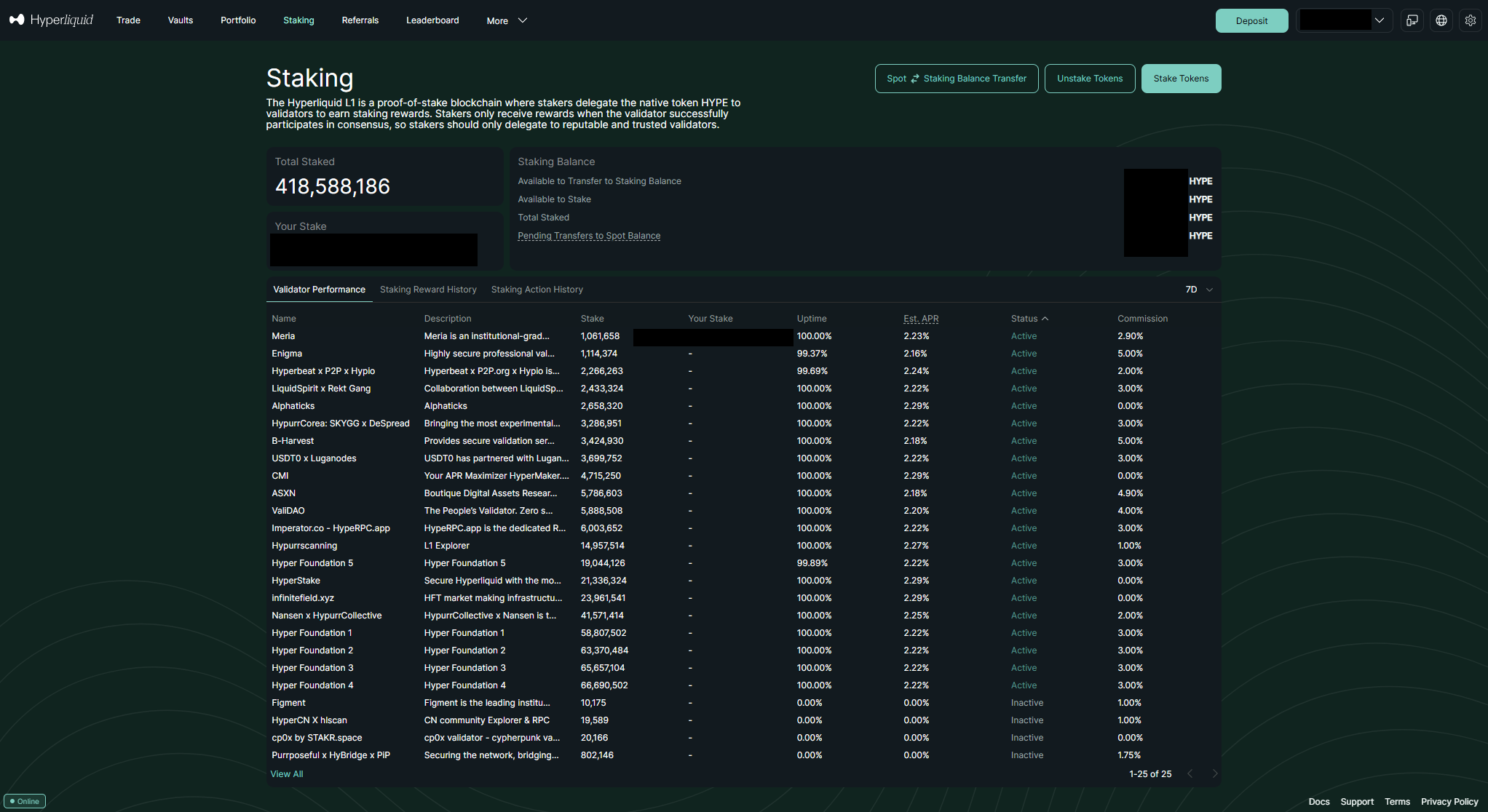Select the Enigma validator row
This screenshot has height=812, width=1488.
tap(743, 354)
